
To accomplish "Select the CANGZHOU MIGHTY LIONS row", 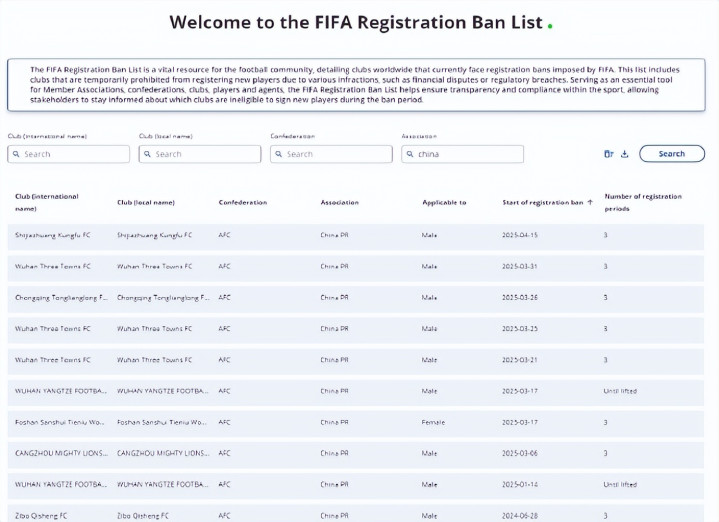I will point(355,453).
